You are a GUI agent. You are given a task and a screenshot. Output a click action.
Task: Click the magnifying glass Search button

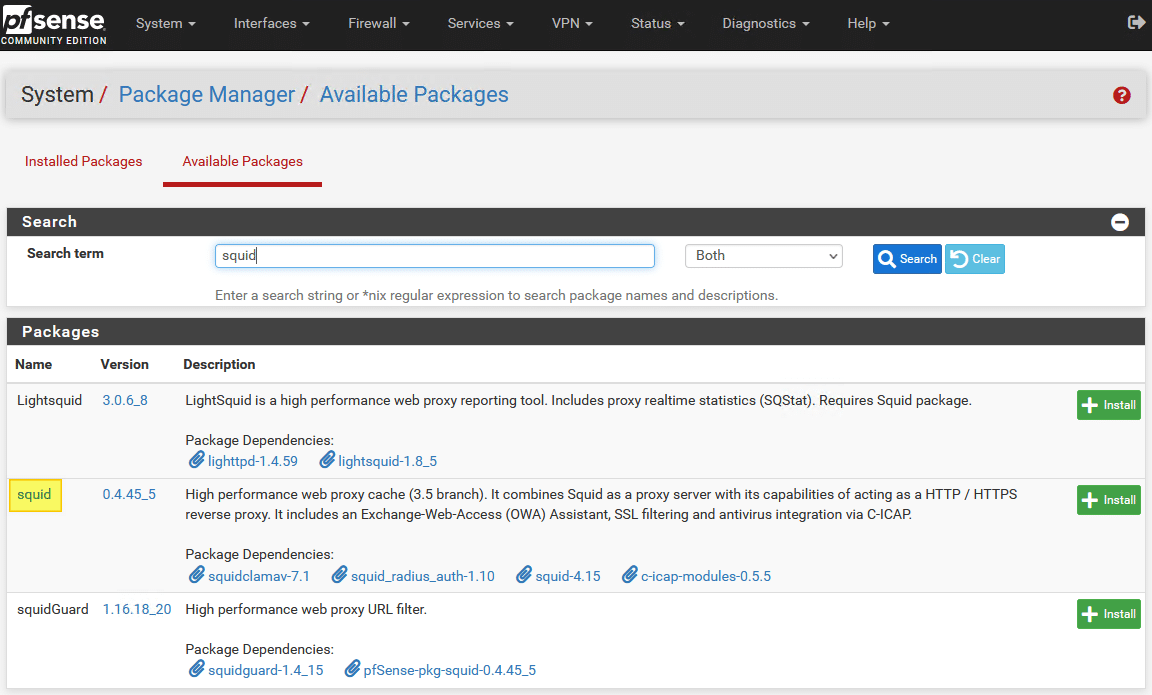906,258
